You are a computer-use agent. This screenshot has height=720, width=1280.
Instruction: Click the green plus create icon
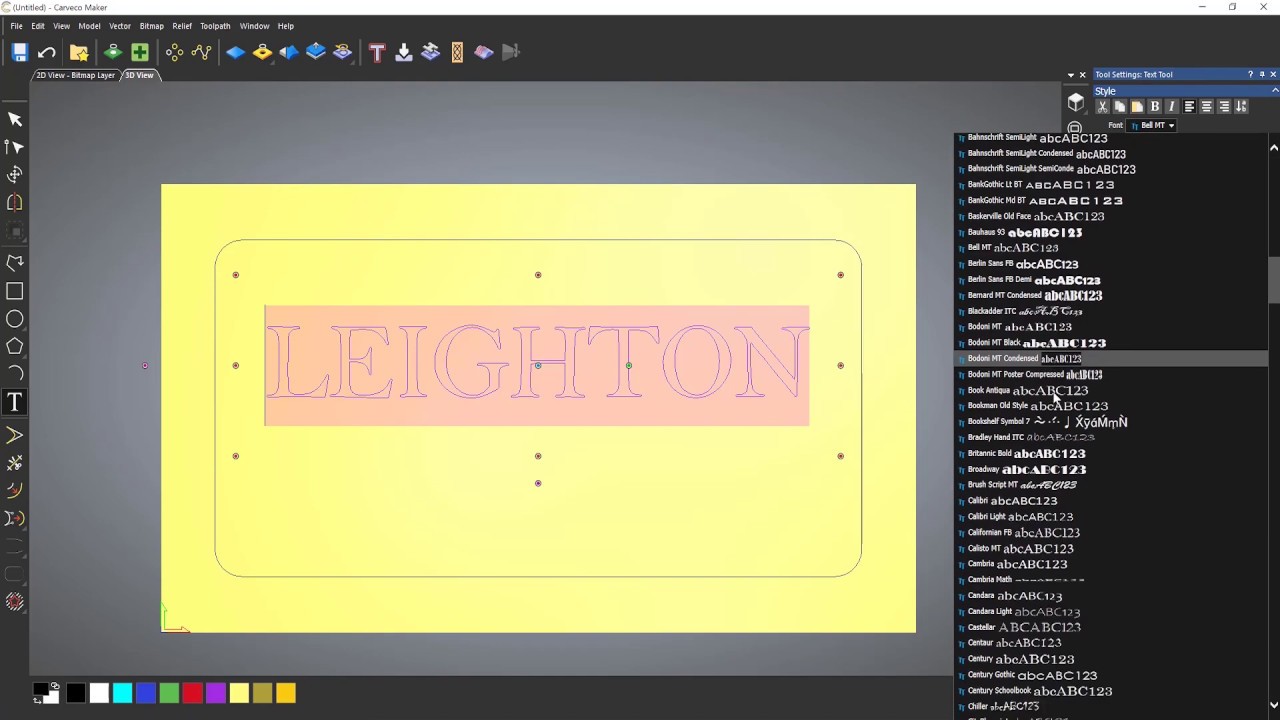coord(140,52)
